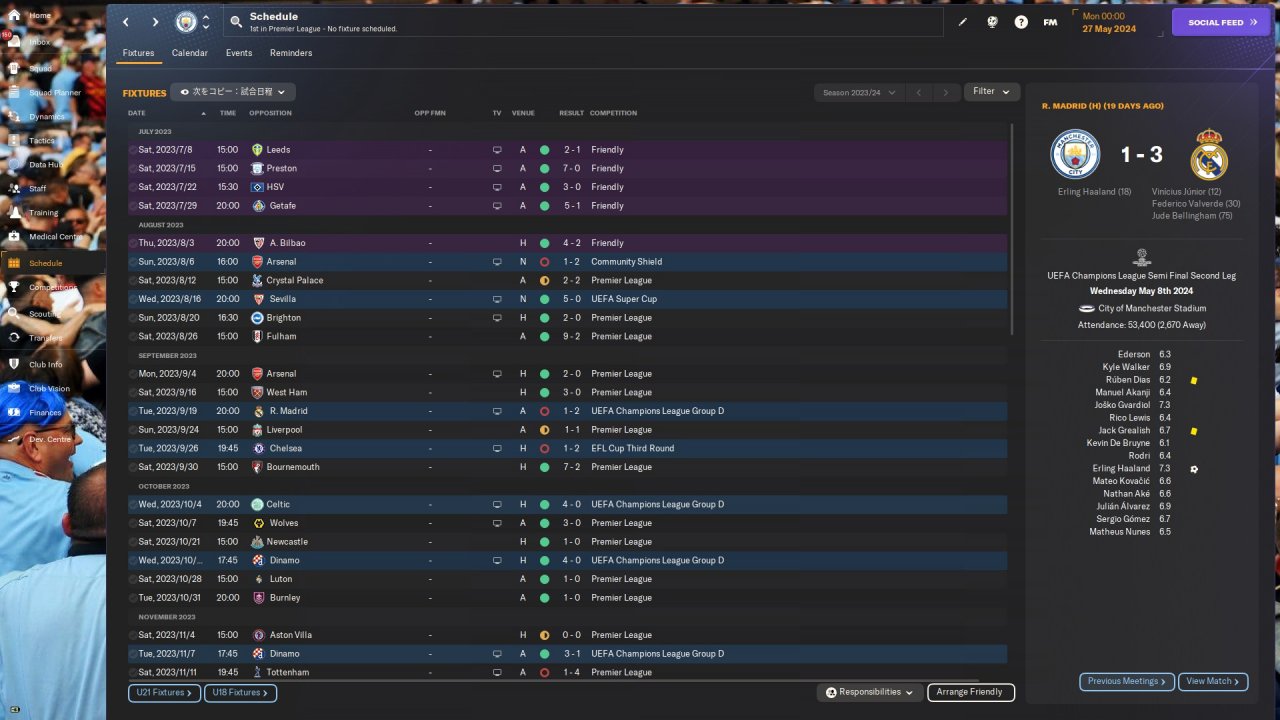The width and height of the screenshot is (1280, 720).
Task: Go forward with the right navigation arrow
Action: click(x=155, y=22)
